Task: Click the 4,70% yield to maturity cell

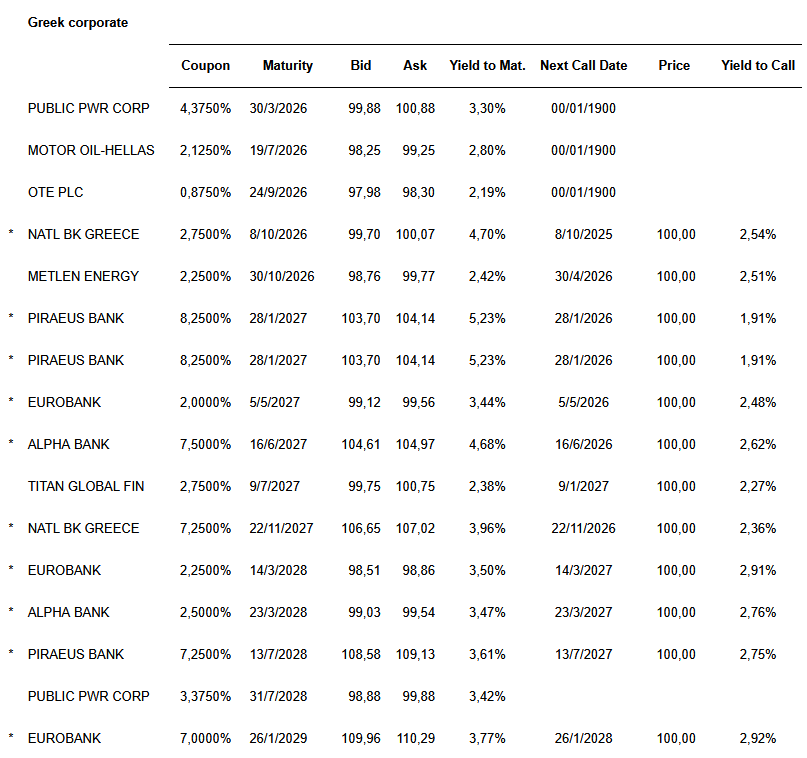Action: tap(487, 234)
